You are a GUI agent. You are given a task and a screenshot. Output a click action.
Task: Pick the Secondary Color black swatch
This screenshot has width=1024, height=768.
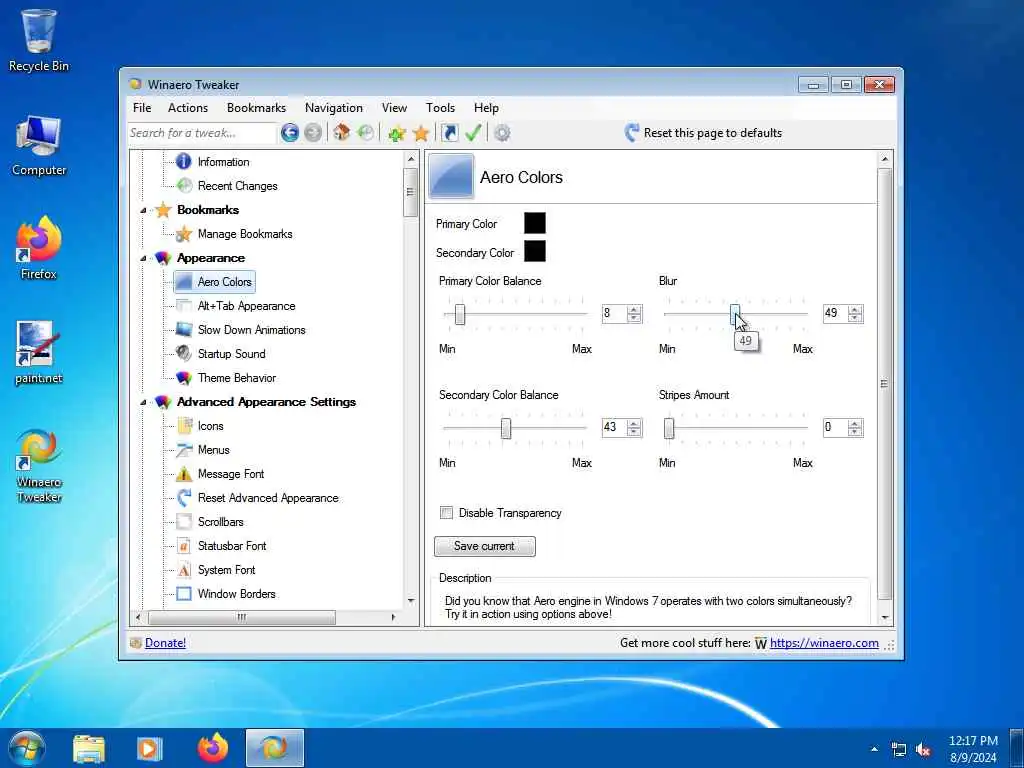click(535, 251)
